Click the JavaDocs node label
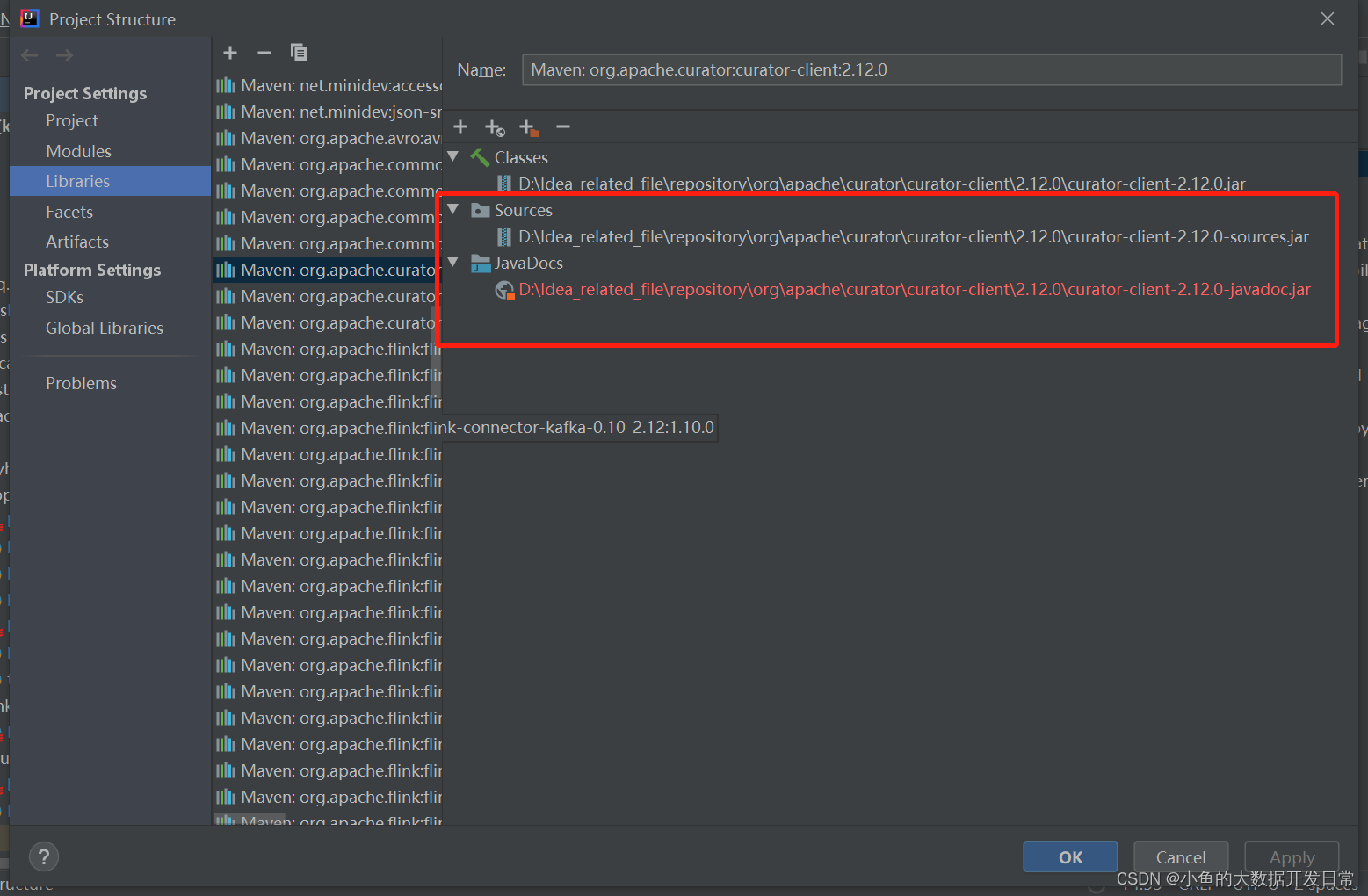Screen dimensions: 1368x896 [529, 264]
